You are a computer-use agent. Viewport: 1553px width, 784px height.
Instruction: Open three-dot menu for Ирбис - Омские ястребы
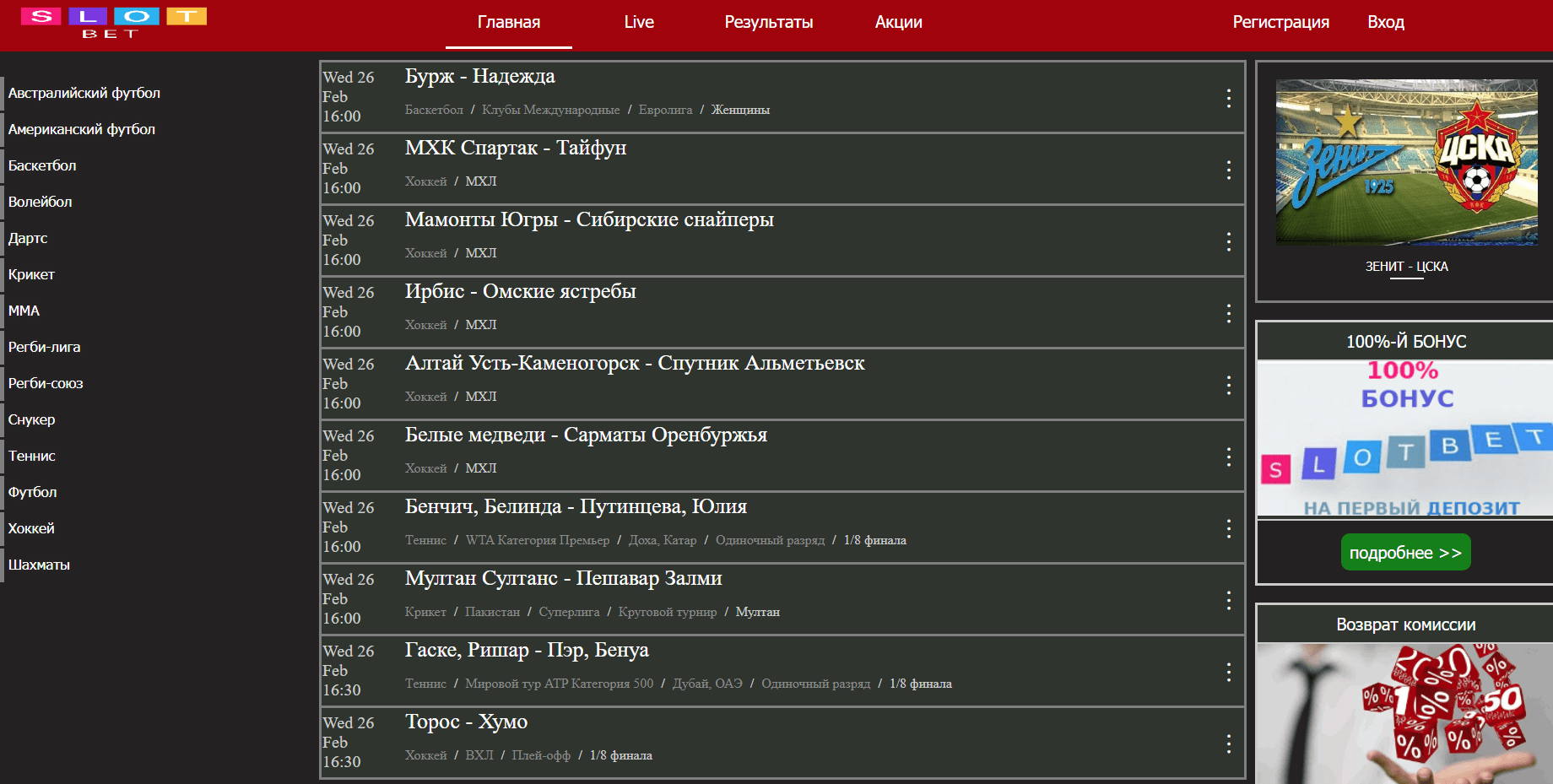(1228, 313)
